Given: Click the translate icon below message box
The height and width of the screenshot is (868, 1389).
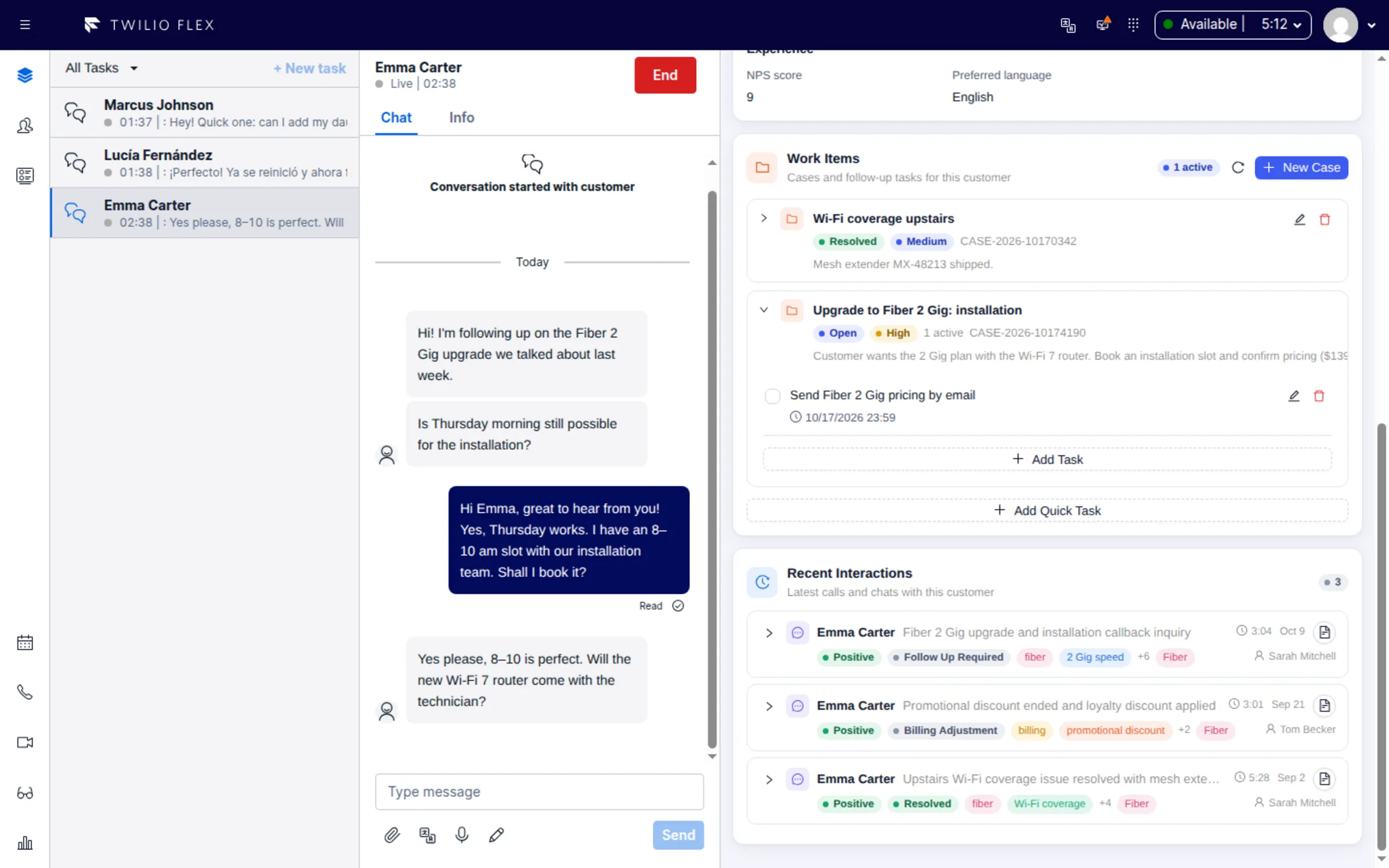Looking at the screenshot, I should [x=427, y=835].
